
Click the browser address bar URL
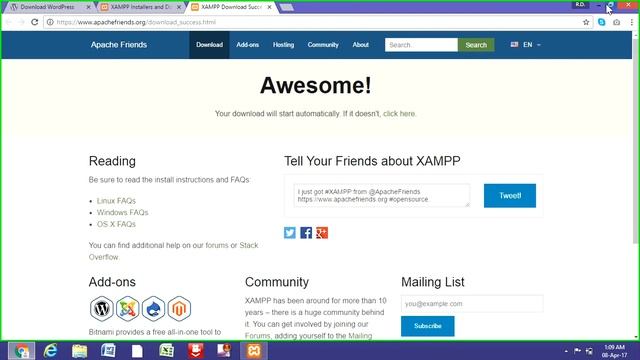(136, 22)
